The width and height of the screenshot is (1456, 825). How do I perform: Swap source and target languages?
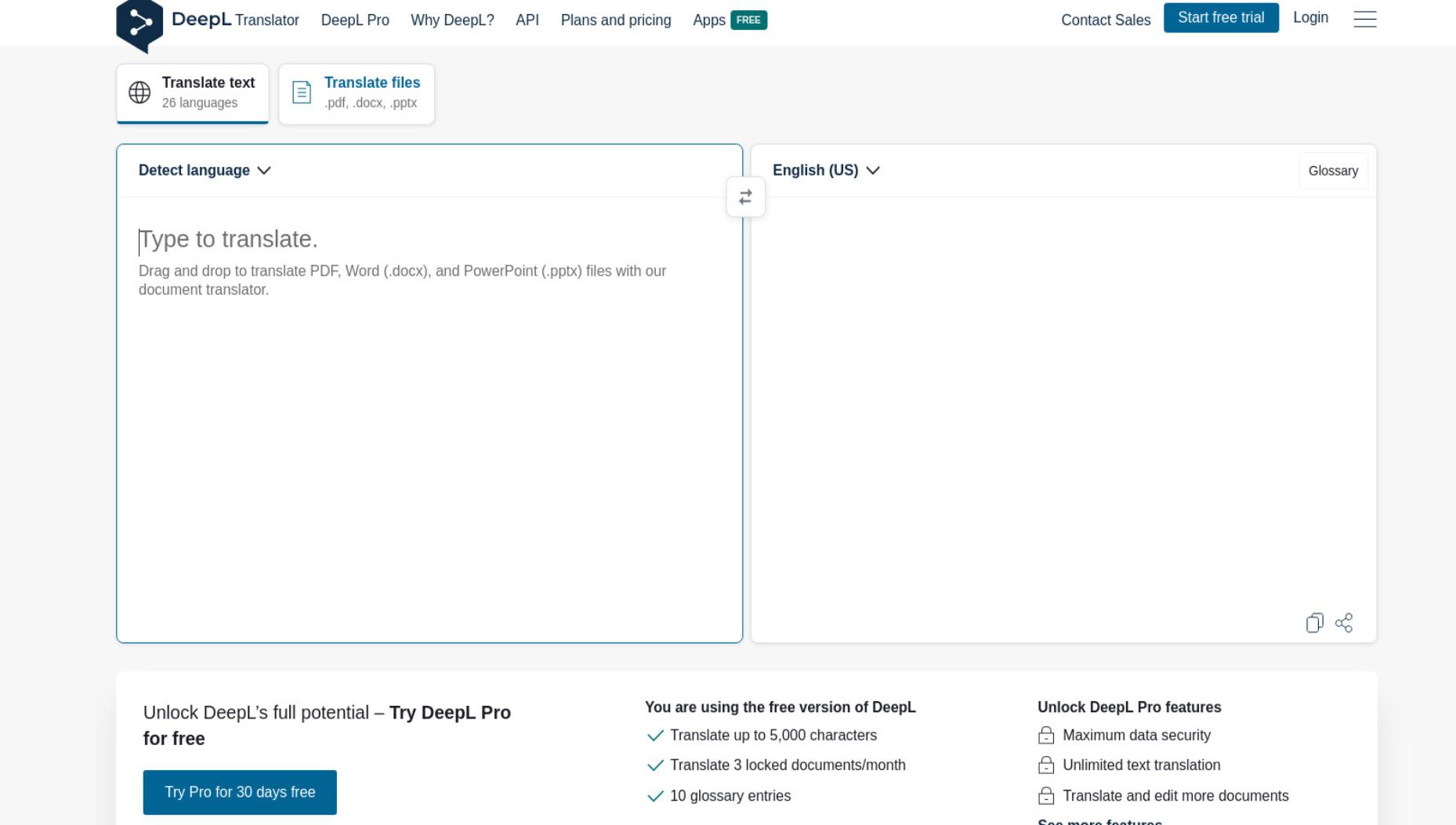click(x=745, y=197)
